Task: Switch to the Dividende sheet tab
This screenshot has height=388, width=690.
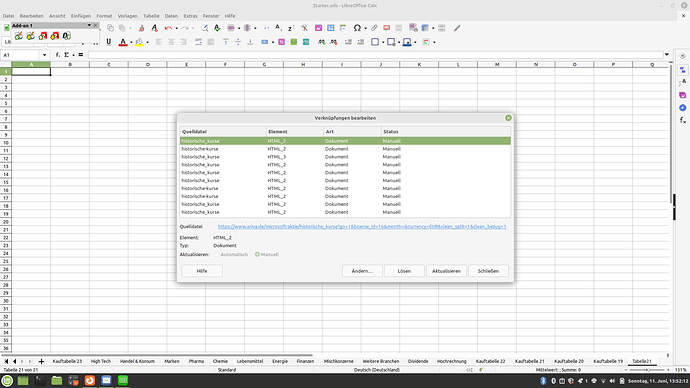Action: pyautogui.click(x=418, y=361)
